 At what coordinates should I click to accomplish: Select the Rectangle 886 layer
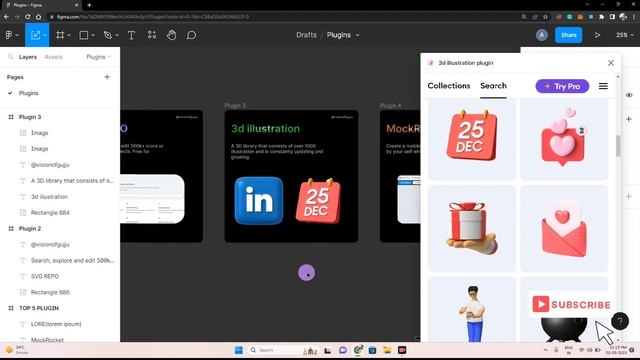point(50,292)
